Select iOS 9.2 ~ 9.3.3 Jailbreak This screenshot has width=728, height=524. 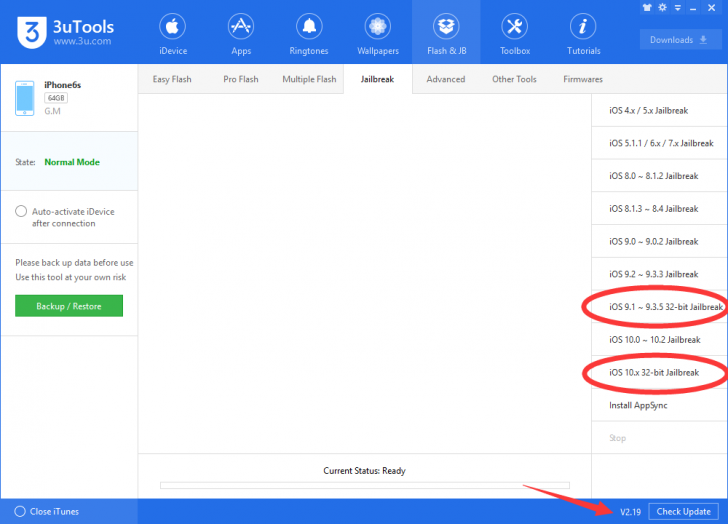coord(659,274)
